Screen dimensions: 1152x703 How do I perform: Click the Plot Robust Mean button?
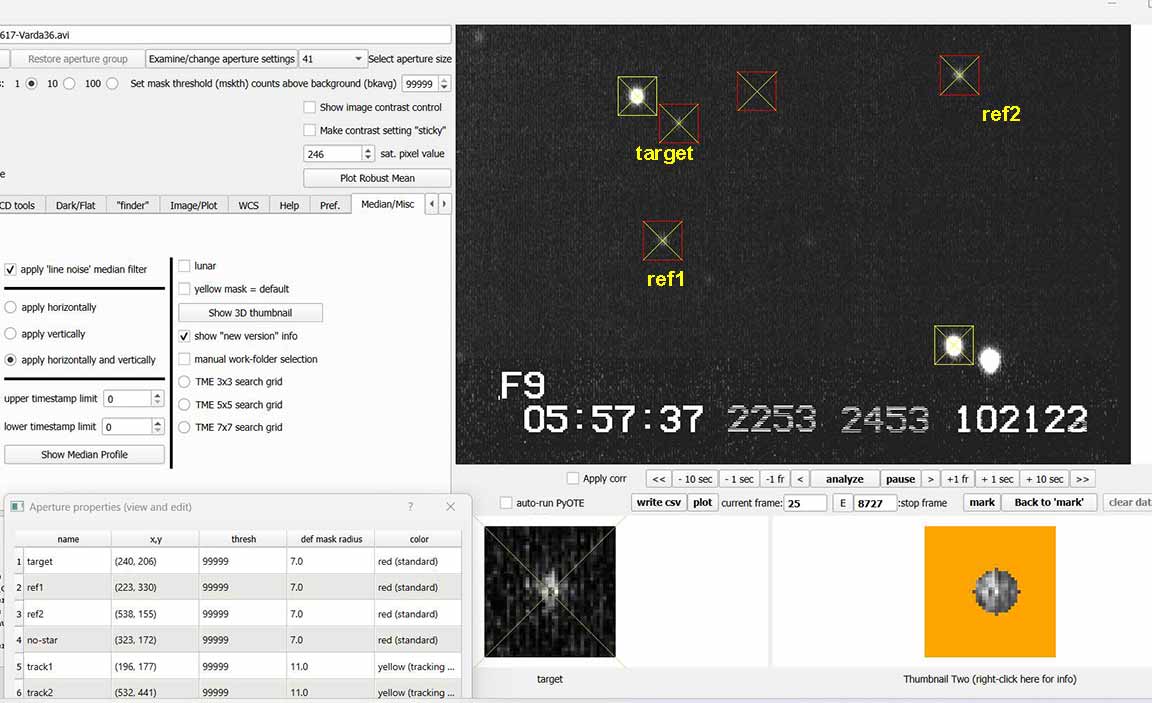(377, 178)
